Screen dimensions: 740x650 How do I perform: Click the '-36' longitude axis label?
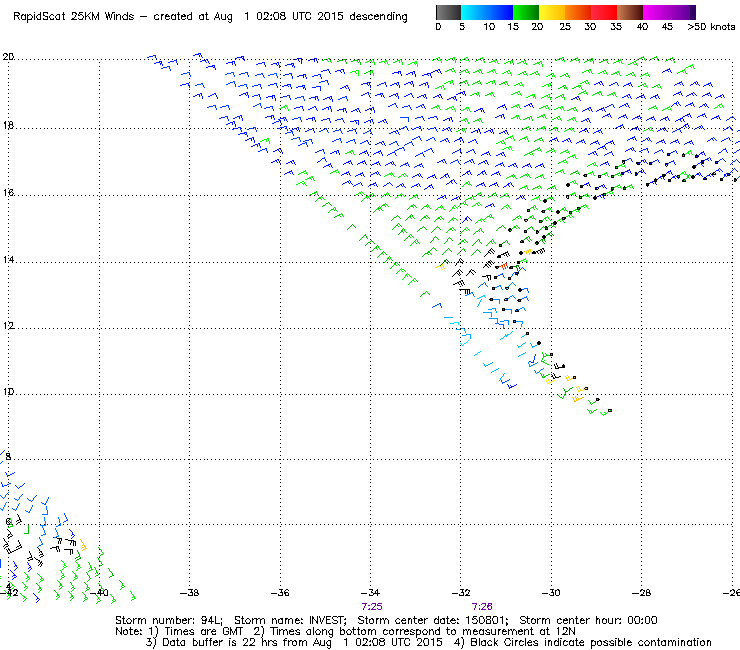point(280,593)
